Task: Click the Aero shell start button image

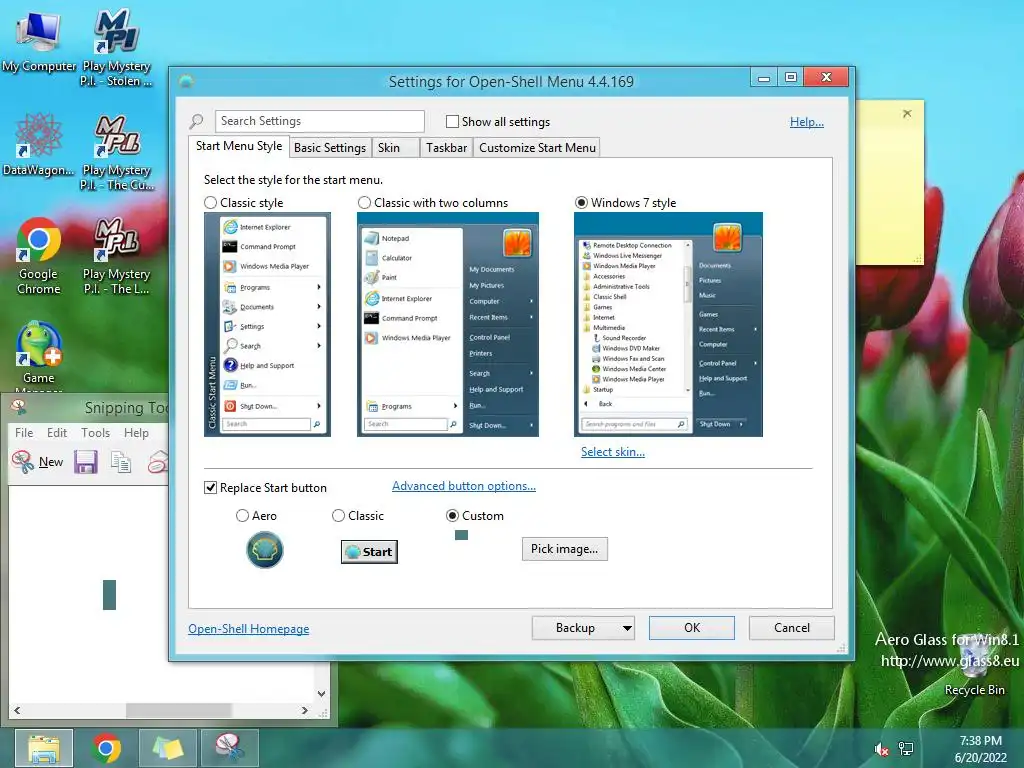Action: pos(264,550)
